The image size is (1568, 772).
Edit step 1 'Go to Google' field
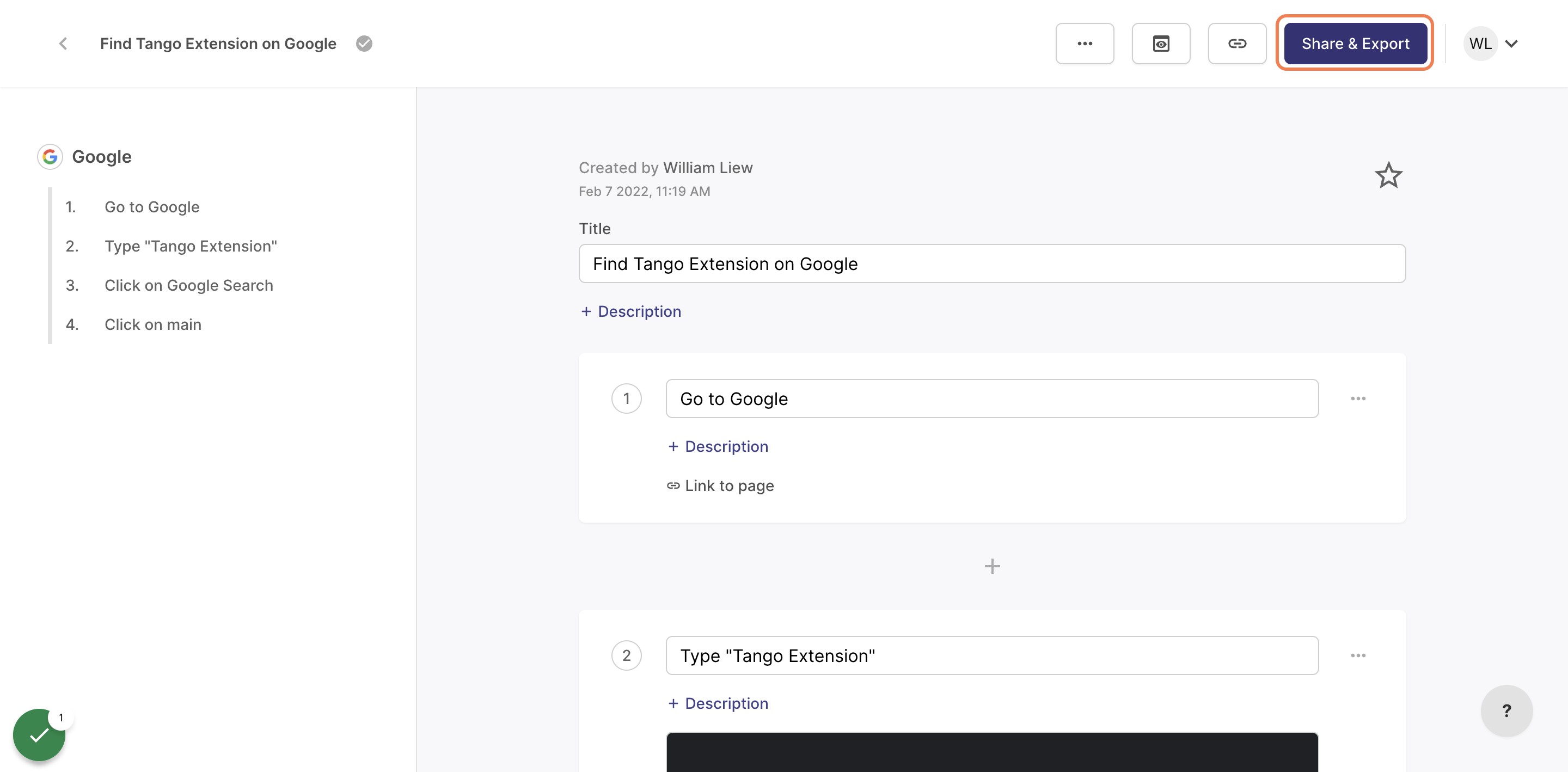pos(991,398)
